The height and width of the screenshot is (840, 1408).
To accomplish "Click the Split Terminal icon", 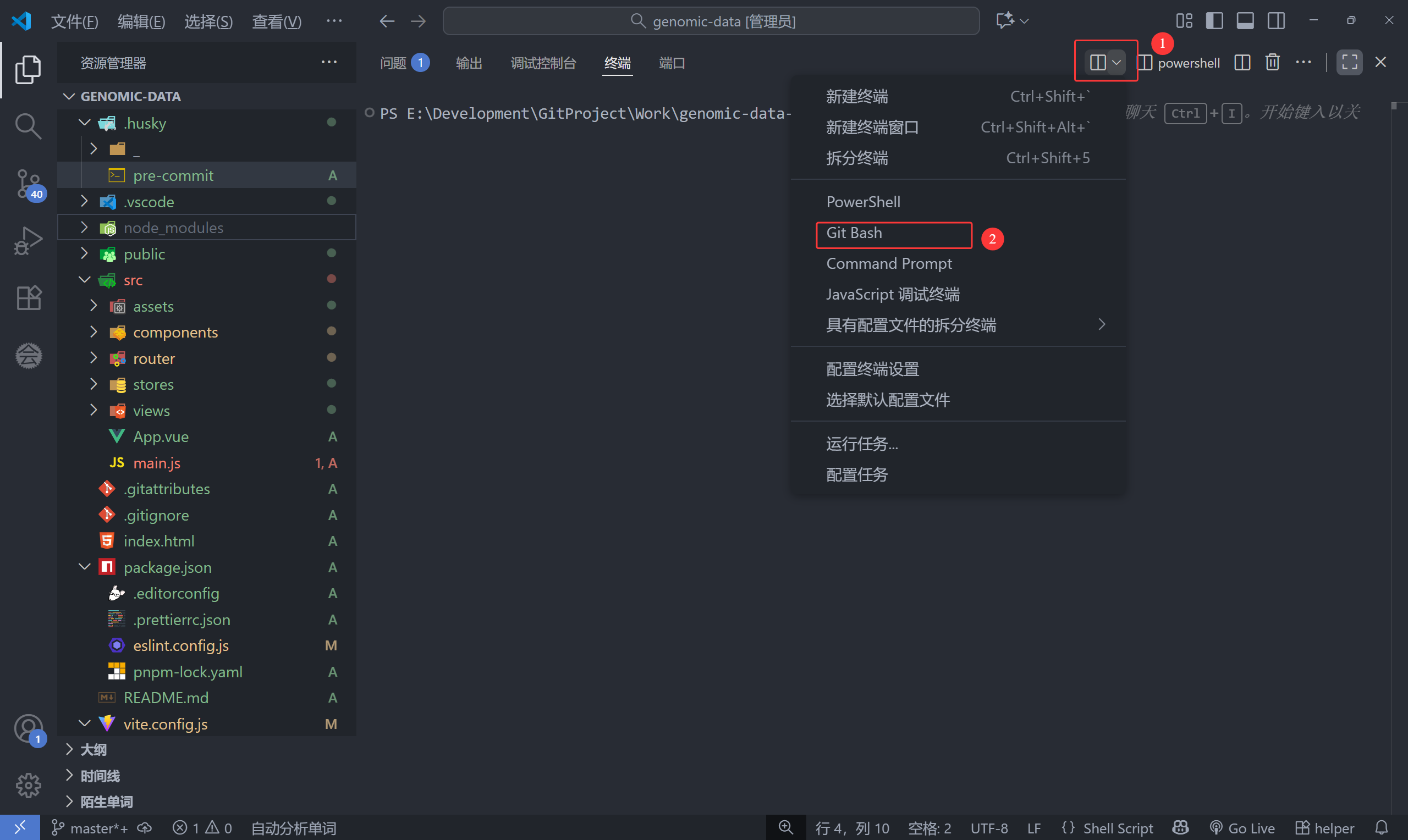I will click(x=1242, y=62).
